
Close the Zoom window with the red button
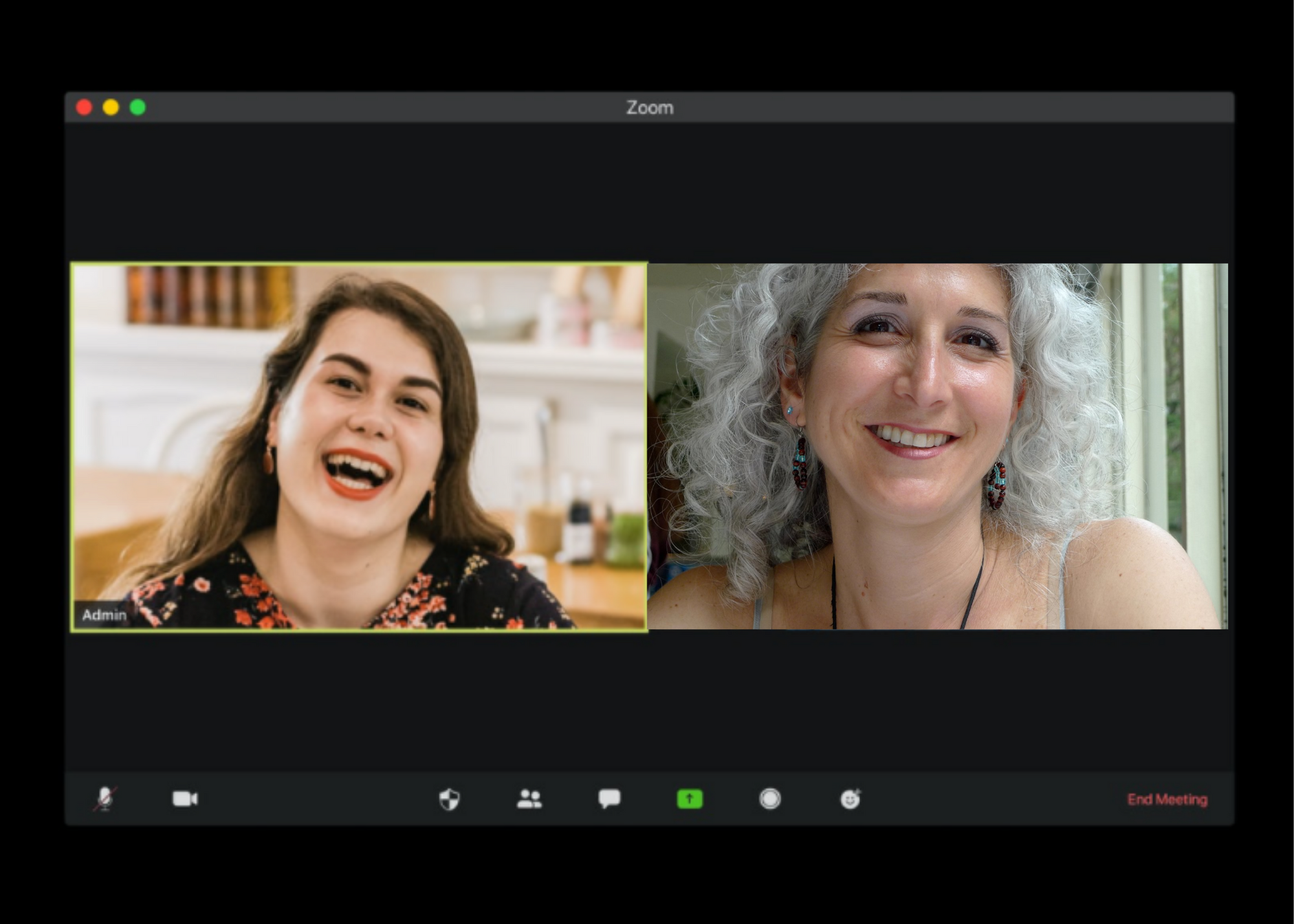tap(84, 107)
